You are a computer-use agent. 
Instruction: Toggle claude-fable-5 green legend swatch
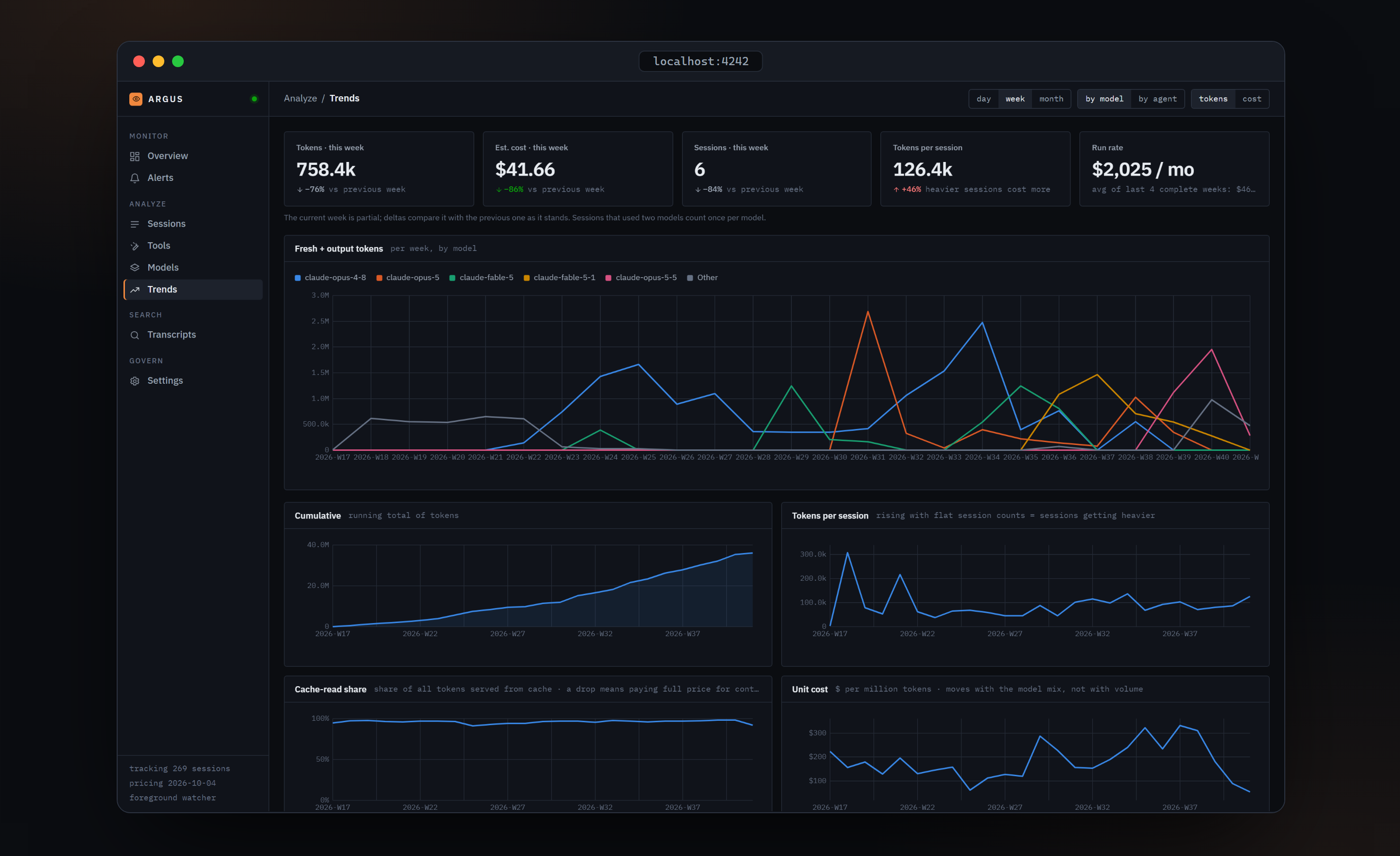click(x=452, y=278)
